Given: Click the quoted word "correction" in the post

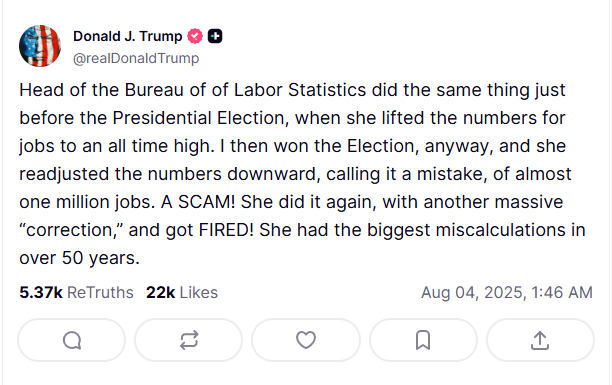Looking at the screenshot, I should pos(73,230).
